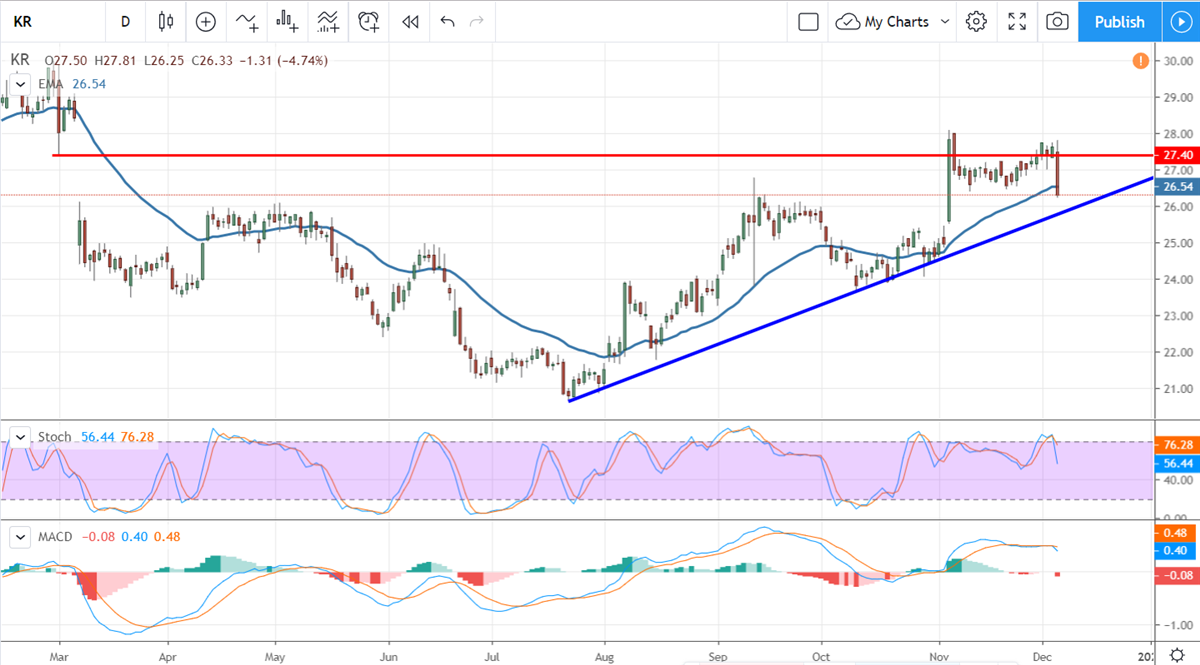
Task: Undo the last chart action
Action: (x=447, y=21)
